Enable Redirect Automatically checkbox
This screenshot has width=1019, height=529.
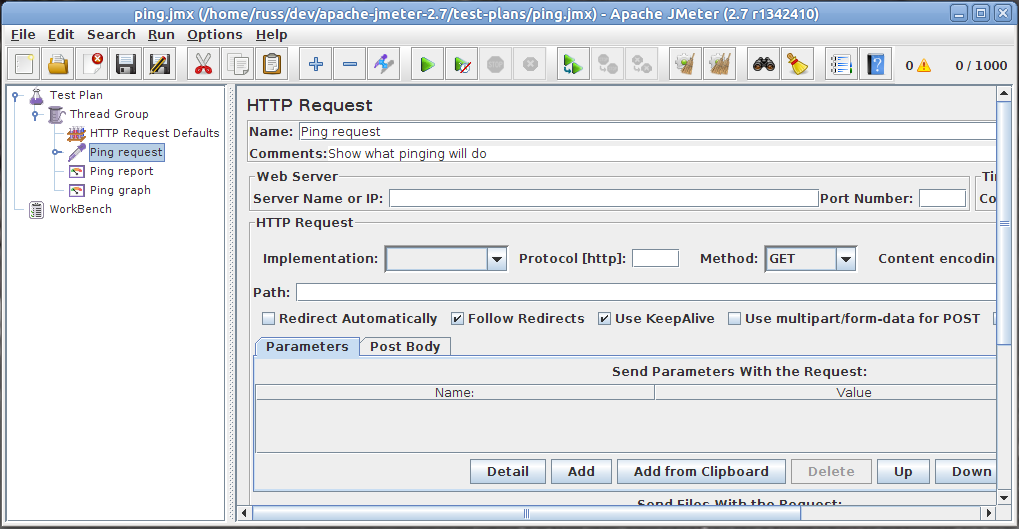(268, 318)
